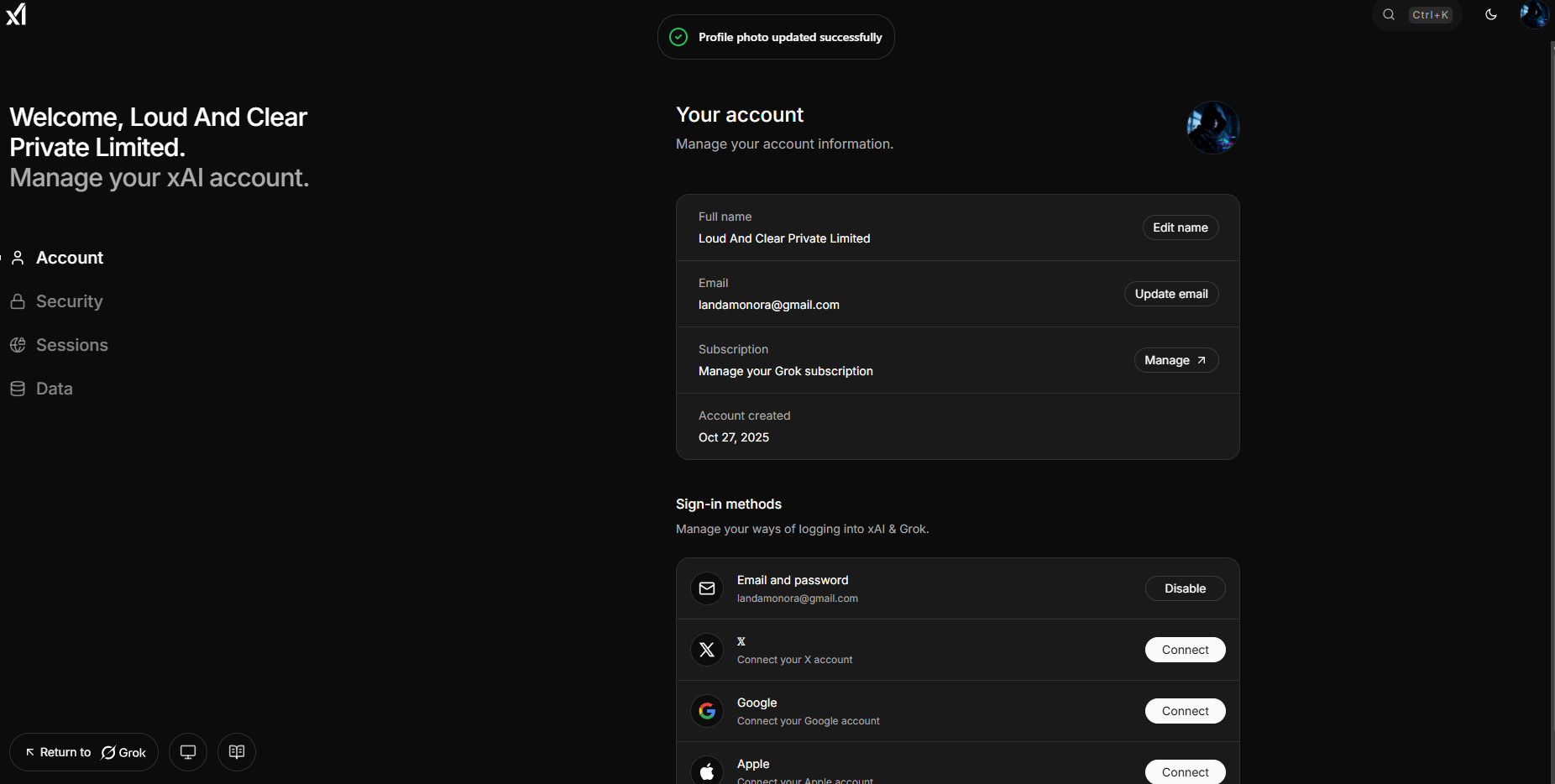Image resolution: width=1555 pixels, height=784 pixels.
Task: Open the book icon button in the bottom bar
Action: [x=237, y=752]
